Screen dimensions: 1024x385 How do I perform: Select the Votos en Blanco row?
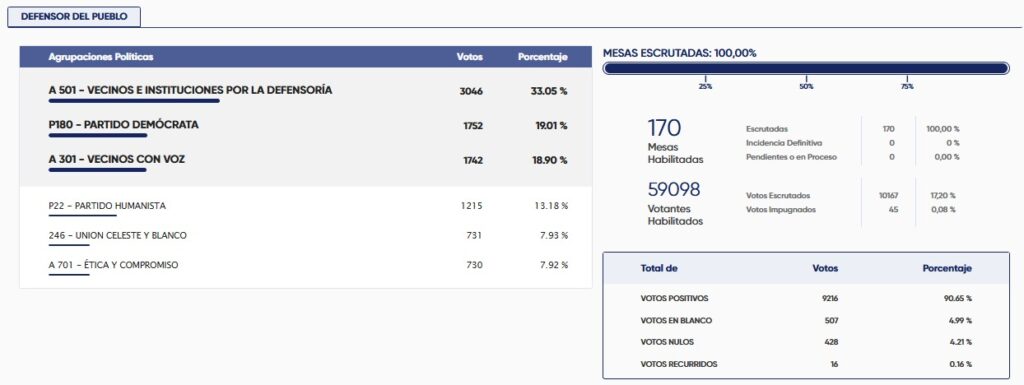pos(806,320)
